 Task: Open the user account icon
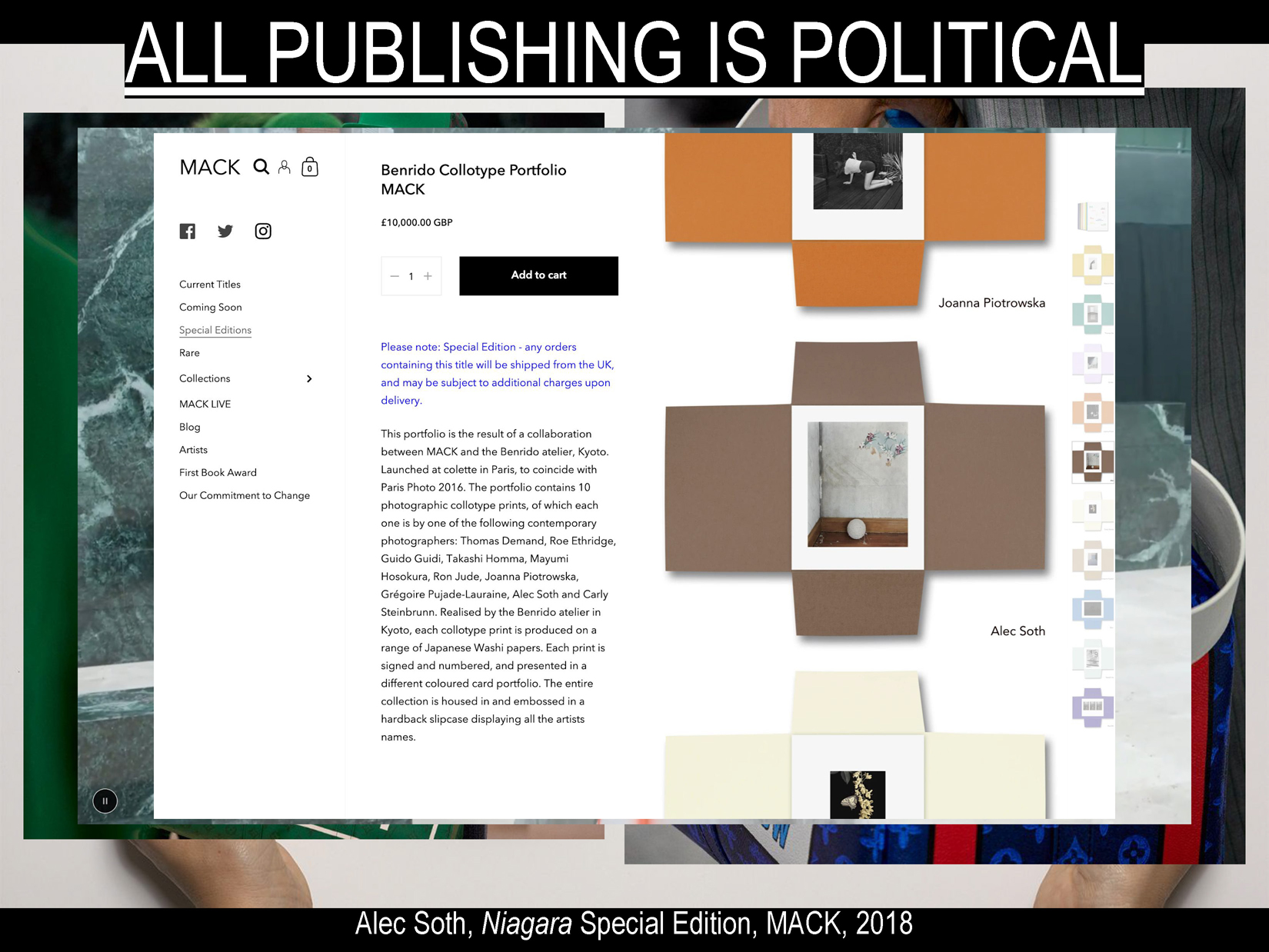pos(285,167)
